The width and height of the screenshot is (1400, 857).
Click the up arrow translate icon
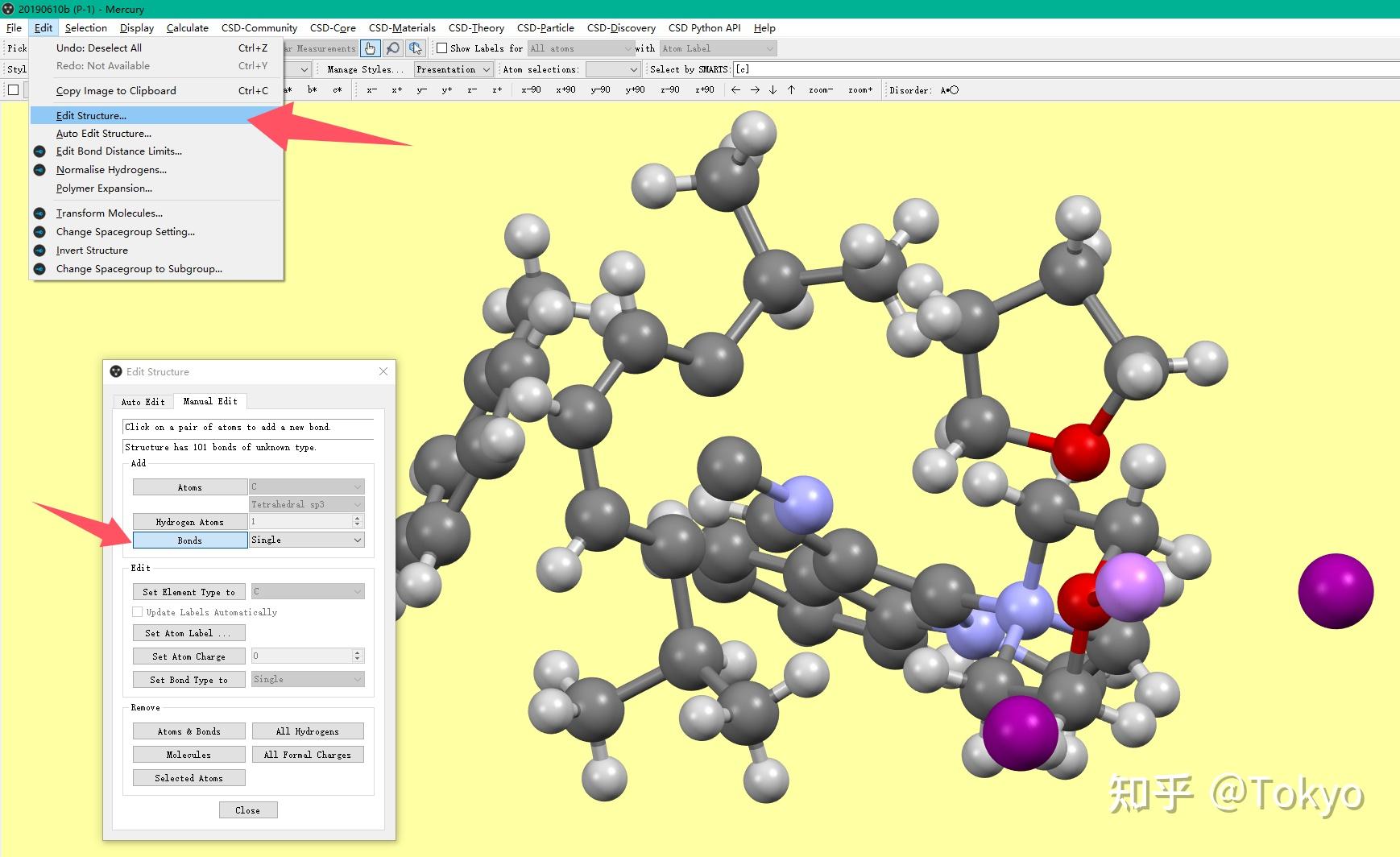pos(792,90)
